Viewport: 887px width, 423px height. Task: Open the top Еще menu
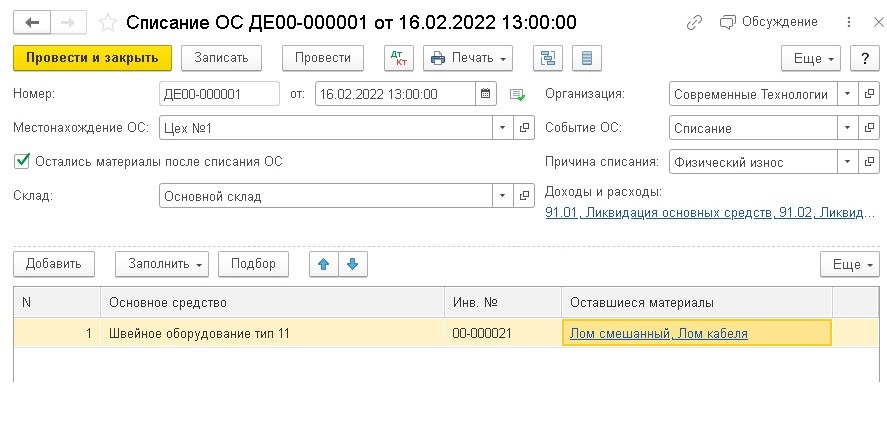pyautogui.click(x=813, y=59)
